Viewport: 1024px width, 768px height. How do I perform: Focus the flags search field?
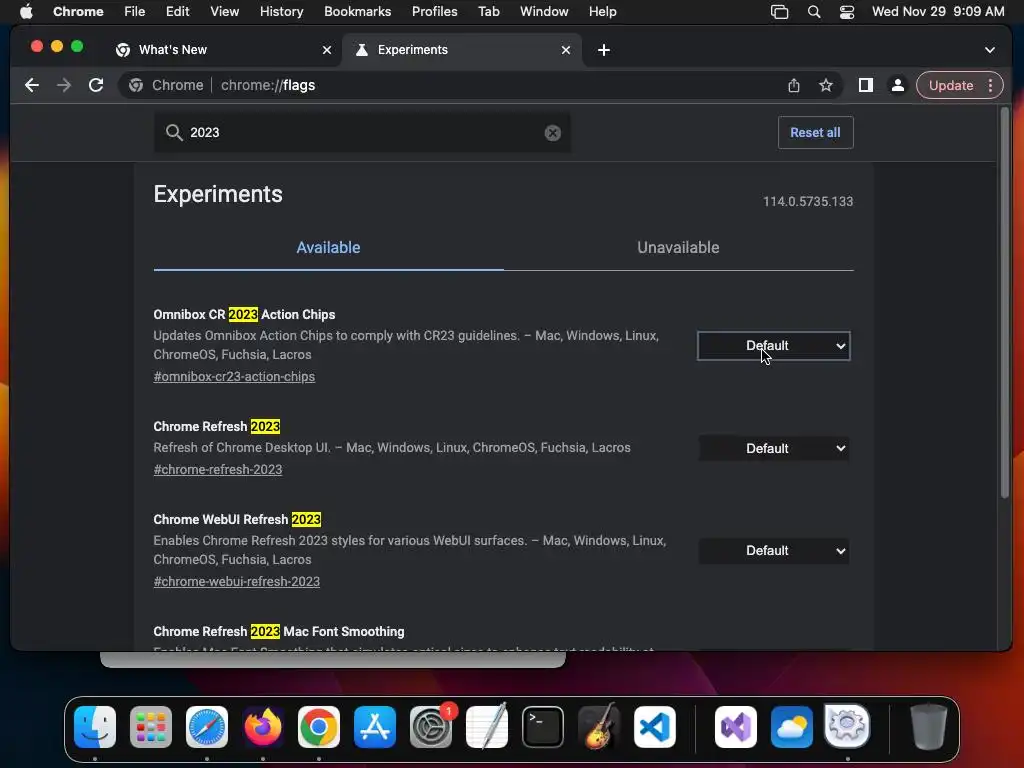pos(362,133)
